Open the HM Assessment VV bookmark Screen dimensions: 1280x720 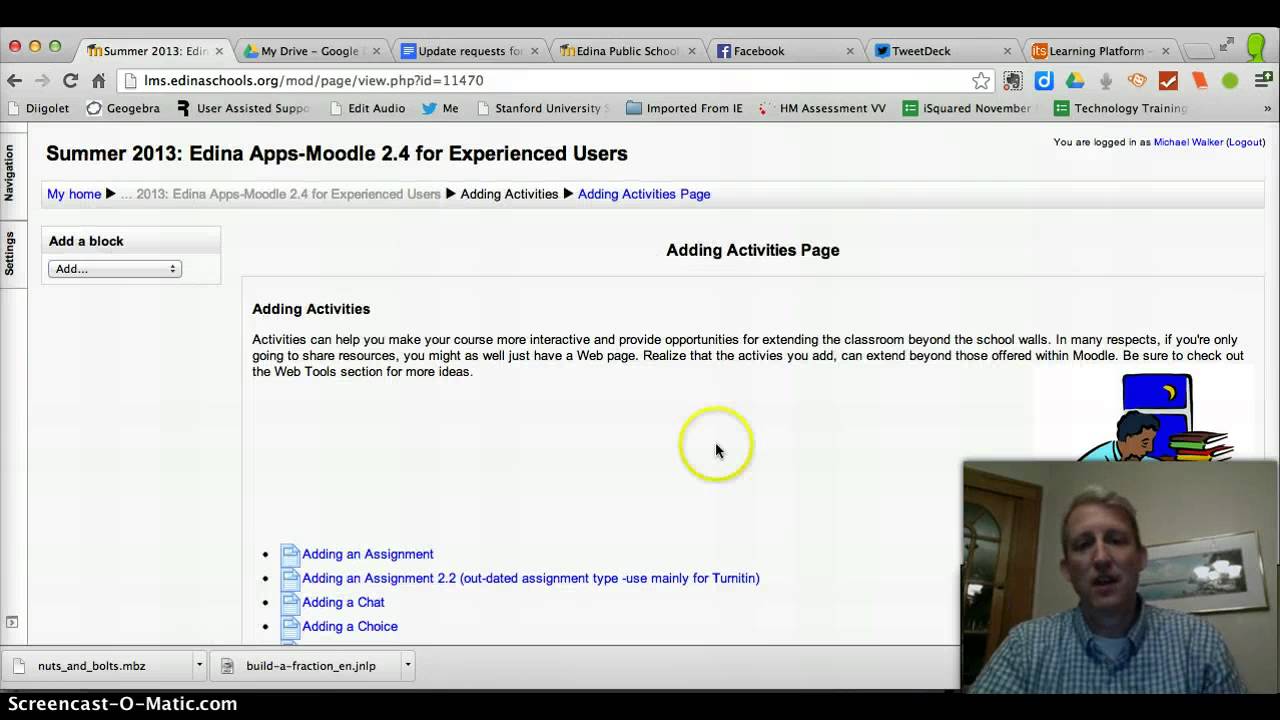(823, 108)
